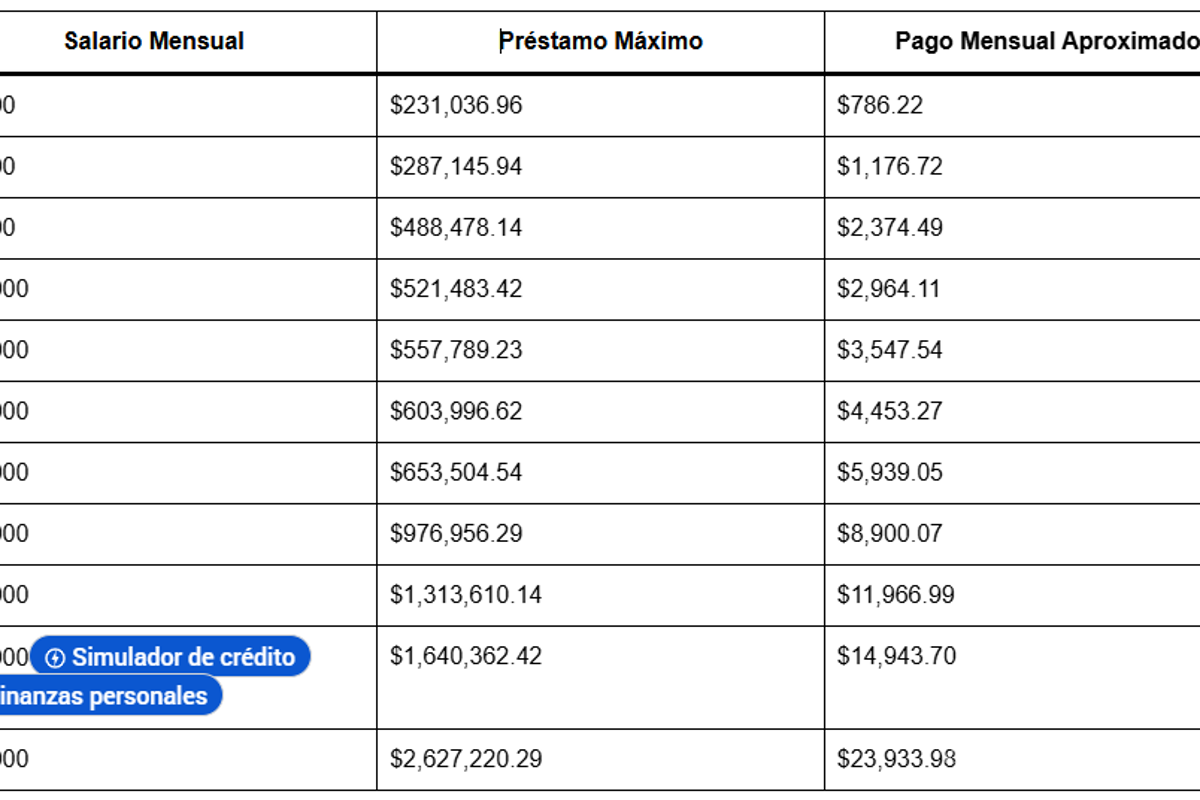Click the $287,145.94 loan amount cell
1200x800 pixels.
456,166
